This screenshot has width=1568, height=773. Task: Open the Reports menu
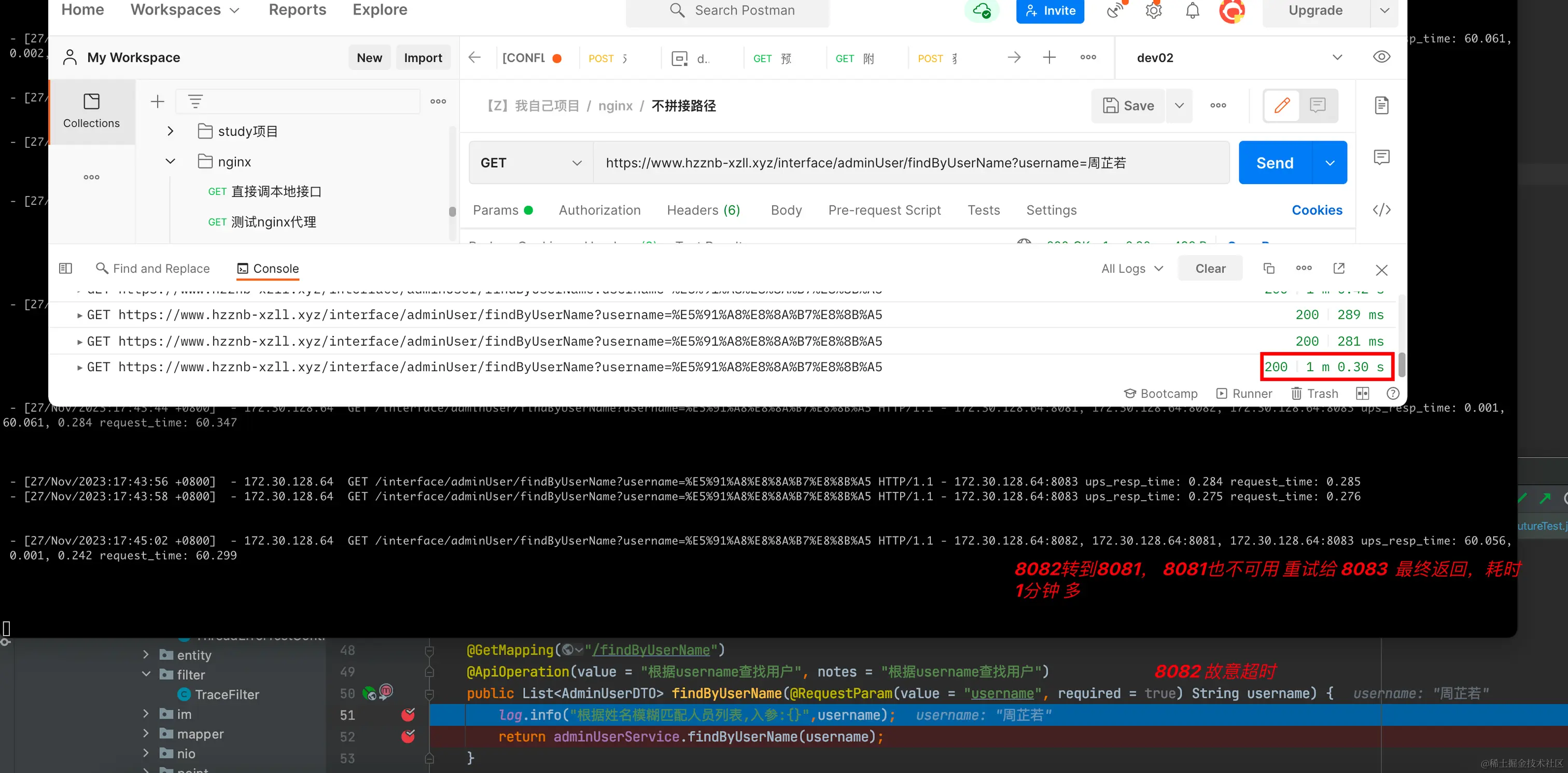click(297, 10)
